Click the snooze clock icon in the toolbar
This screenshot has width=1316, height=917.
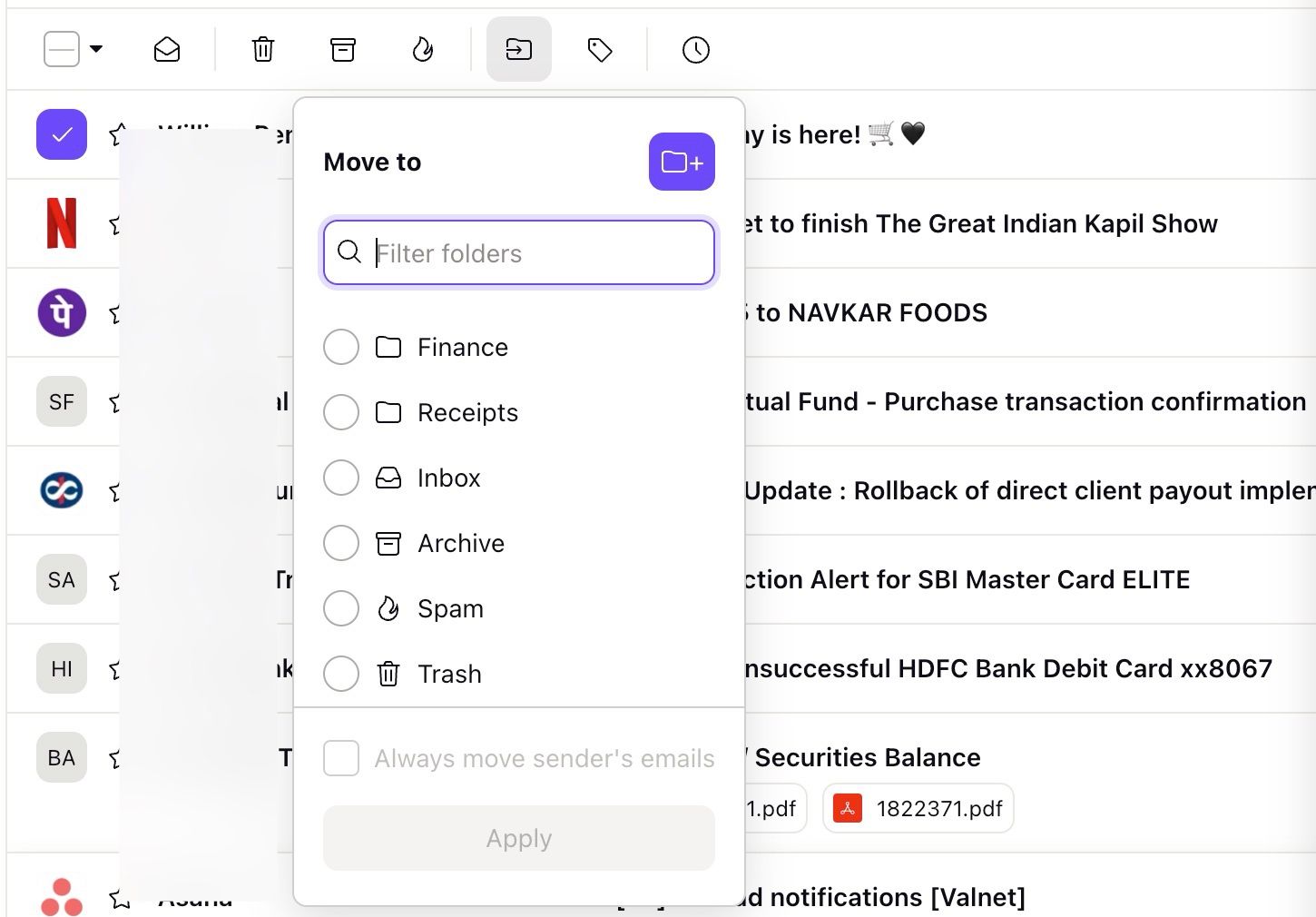click(696, 49)
